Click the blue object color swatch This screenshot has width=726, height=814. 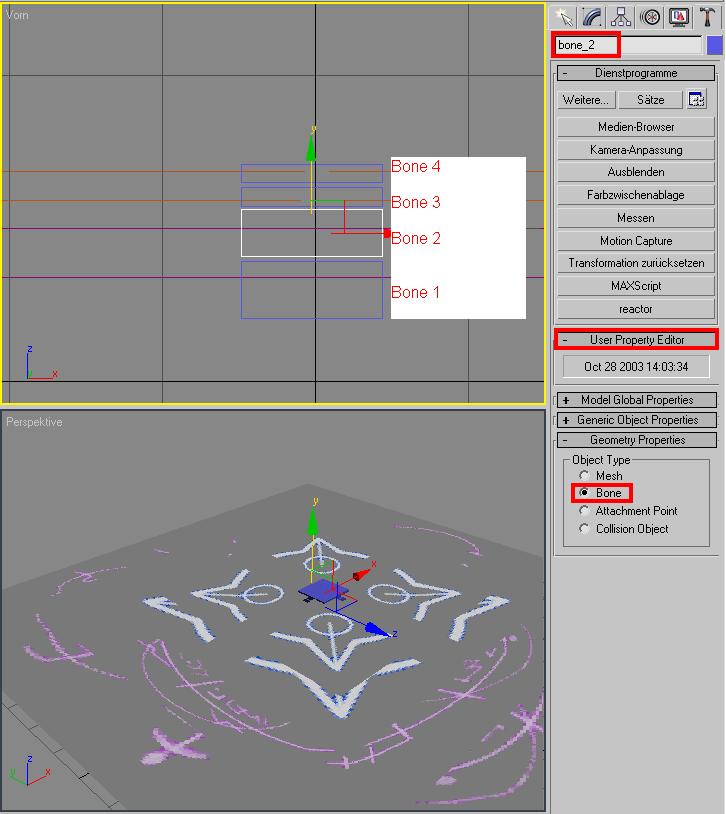pyautogui.click(x=715, y=45)
